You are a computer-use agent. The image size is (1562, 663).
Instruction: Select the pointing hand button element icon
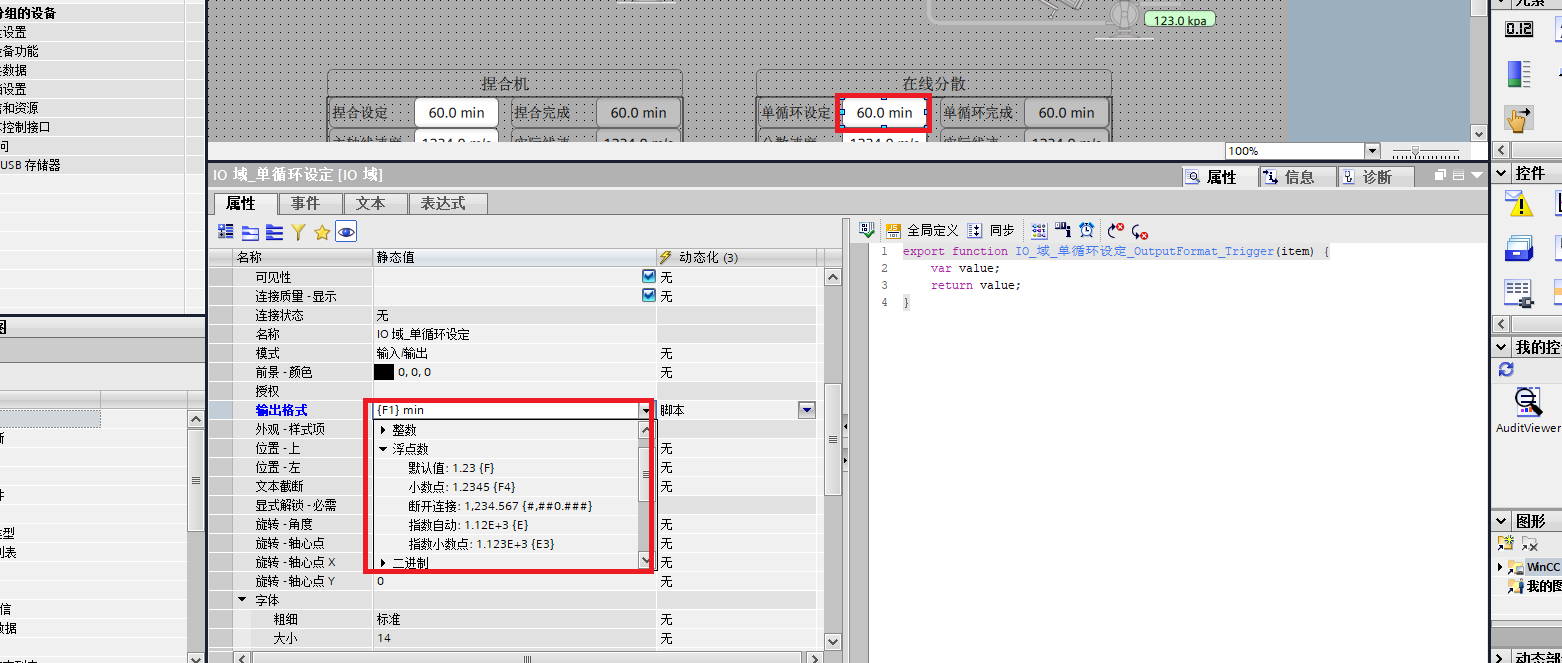click(1518, 119)
